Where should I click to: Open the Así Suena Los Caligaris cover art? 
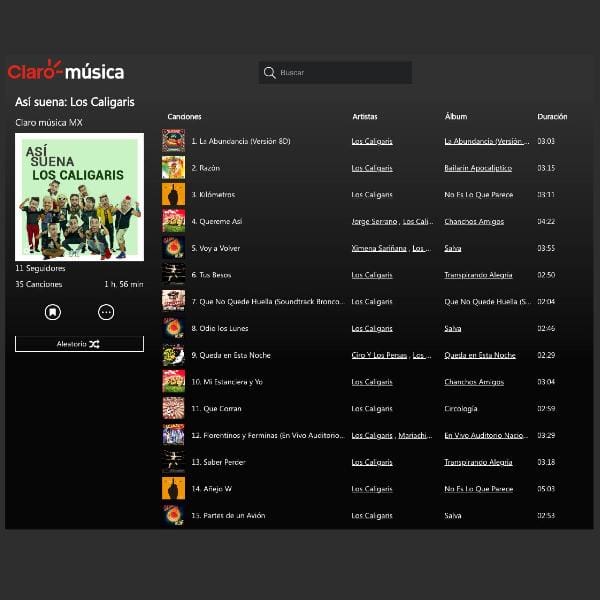coord(79,197)
